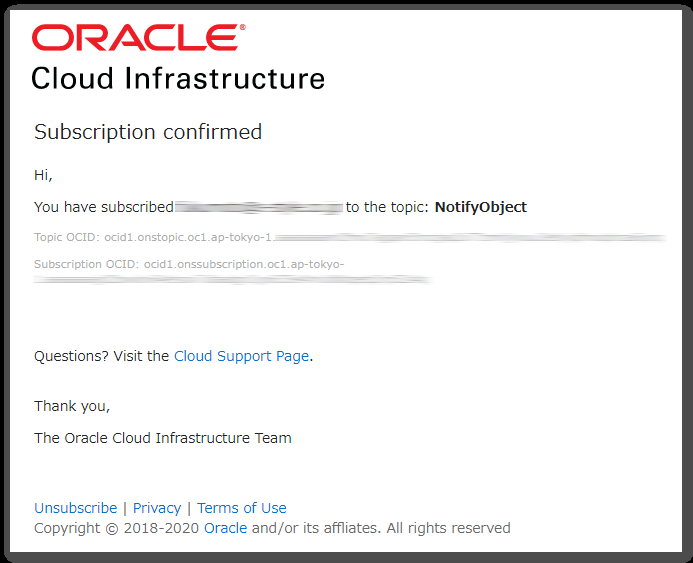Viewport: 693px width, 563px height.
Task: Click the Oracle Cloud Infrastructure Team signature
Action: click(x=163, y=438)
